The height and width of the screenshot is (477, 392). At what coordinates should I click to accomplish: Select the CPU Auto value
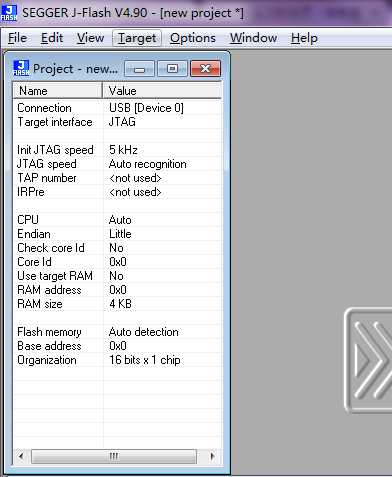click(120, 220)
